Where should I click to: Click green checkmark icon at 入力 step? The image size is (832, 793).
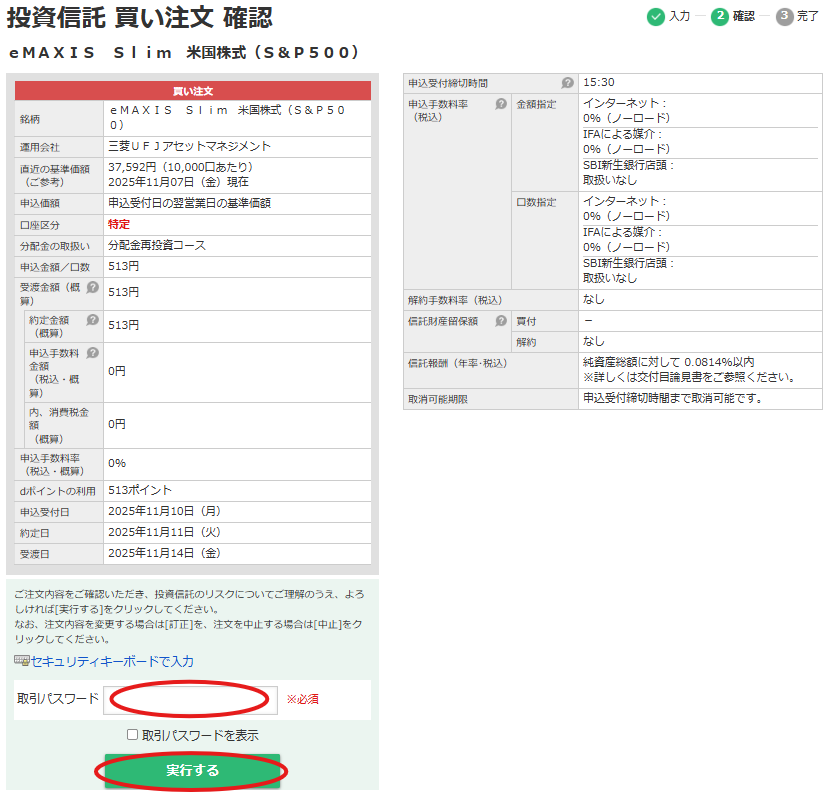655,16
